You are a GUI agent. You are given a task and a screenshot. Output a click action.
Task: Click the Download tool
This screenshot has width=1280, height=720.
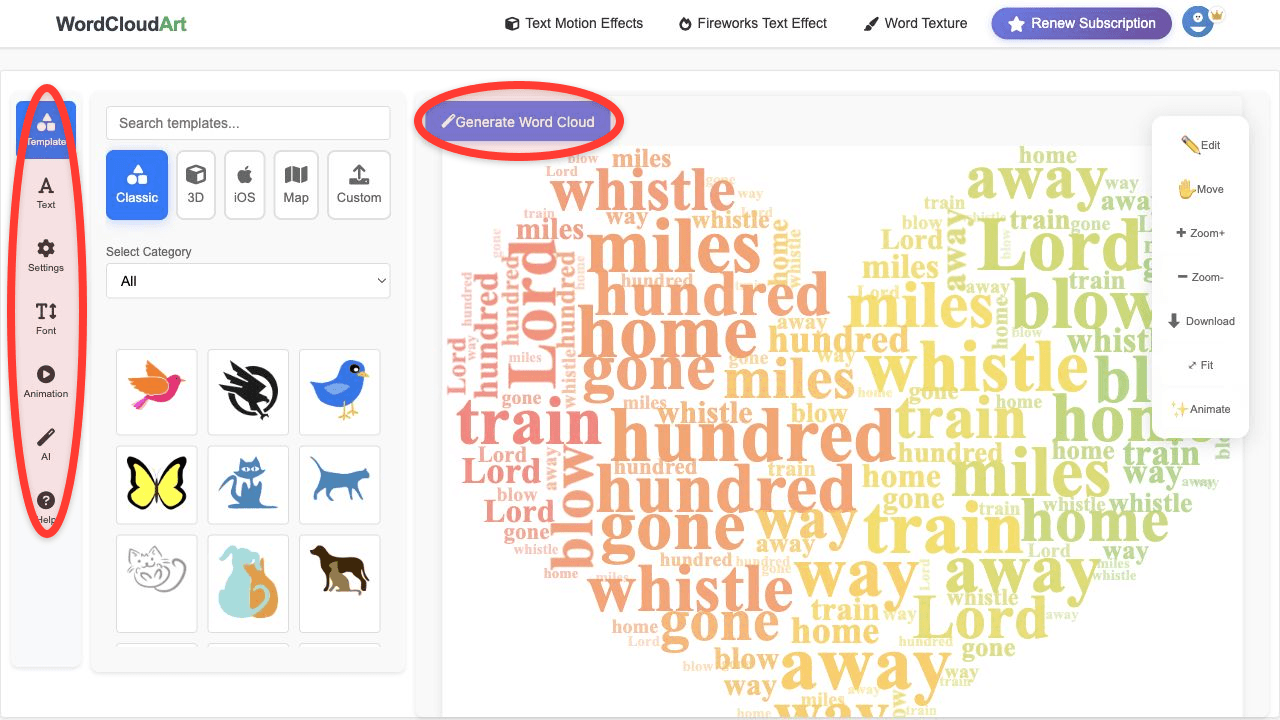point(1200,321)
